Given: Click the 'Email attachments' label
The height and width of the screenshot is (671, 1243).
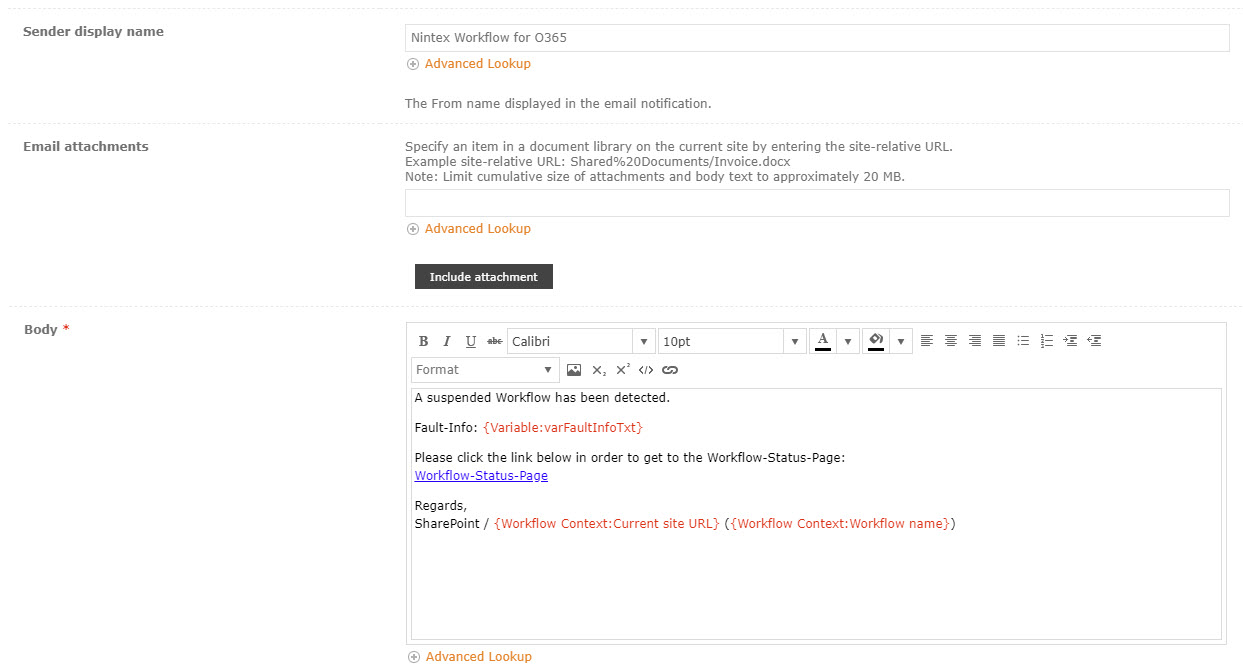Looking at the screenshot, I should pos(86,147).
